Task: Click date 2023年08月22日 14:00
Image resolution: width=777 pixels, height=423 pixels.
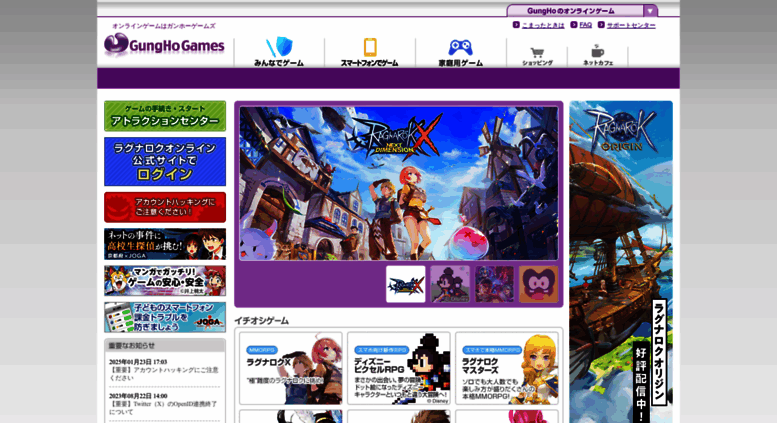Action: click(138, 396)
